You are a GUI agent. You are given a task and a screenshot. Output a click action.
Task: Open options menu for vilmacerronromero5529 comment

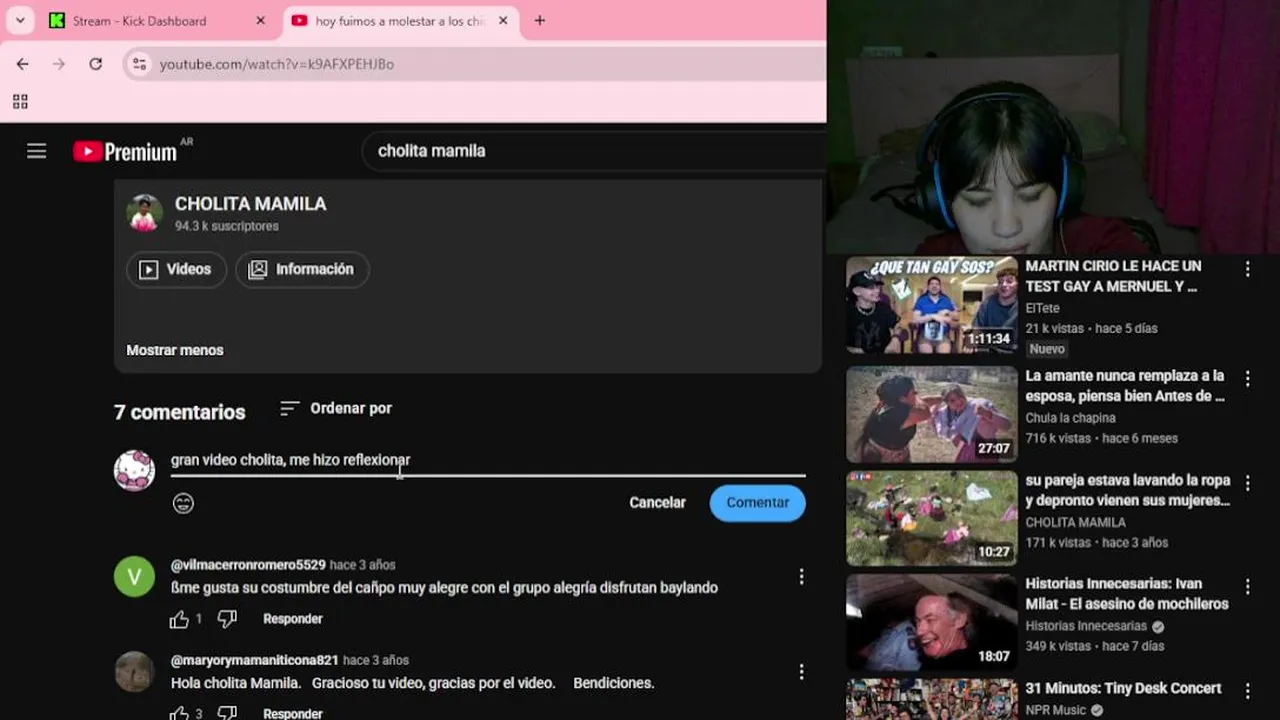[x=801, y=576]
